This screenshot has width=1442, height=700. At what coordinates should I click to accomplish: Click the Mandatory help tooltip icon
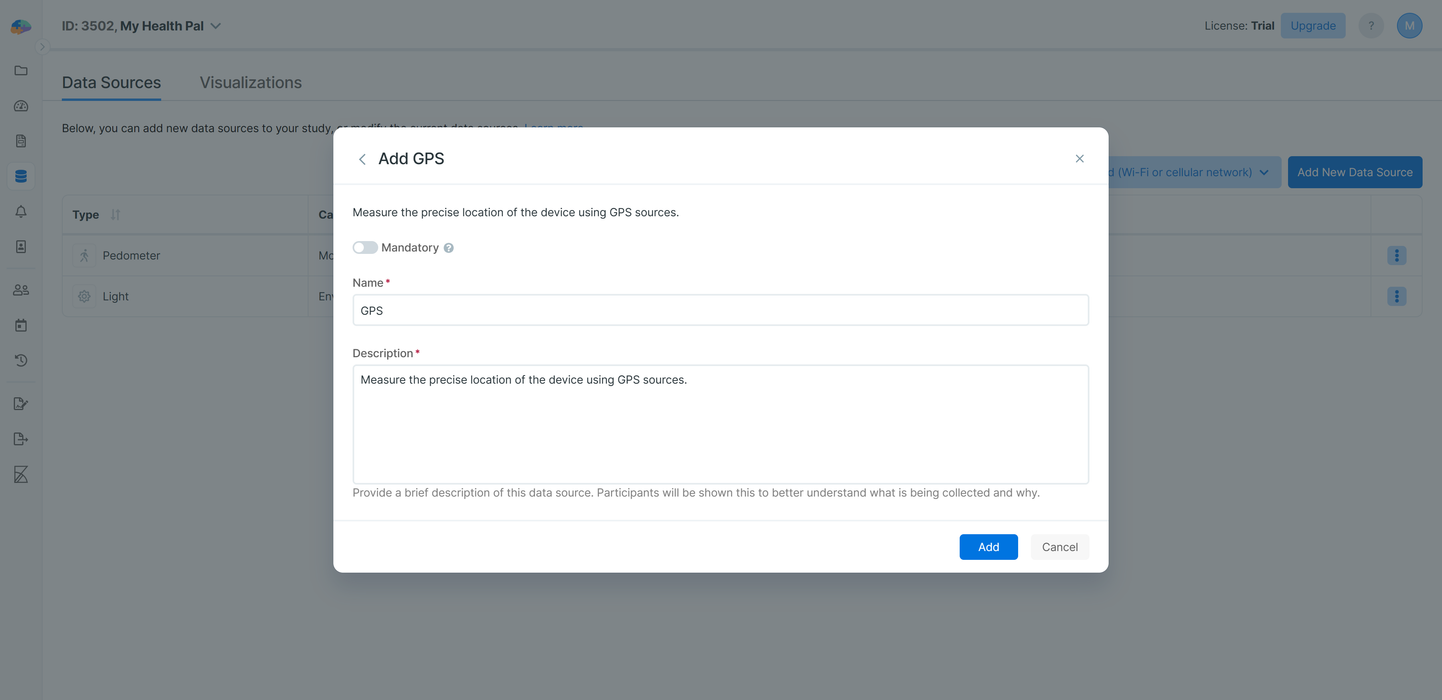tap(448, 247)
